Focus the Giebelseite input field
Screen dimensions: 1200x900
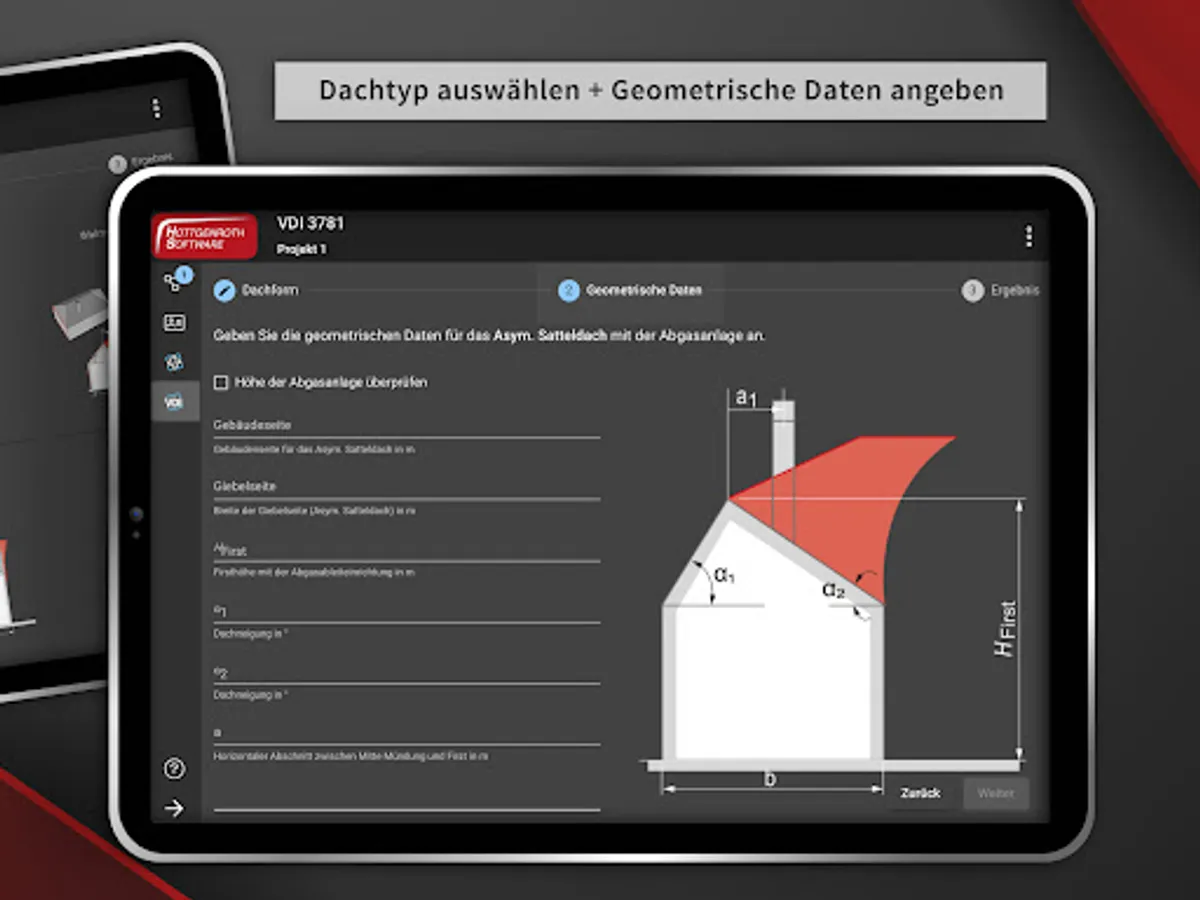[407, 487]
